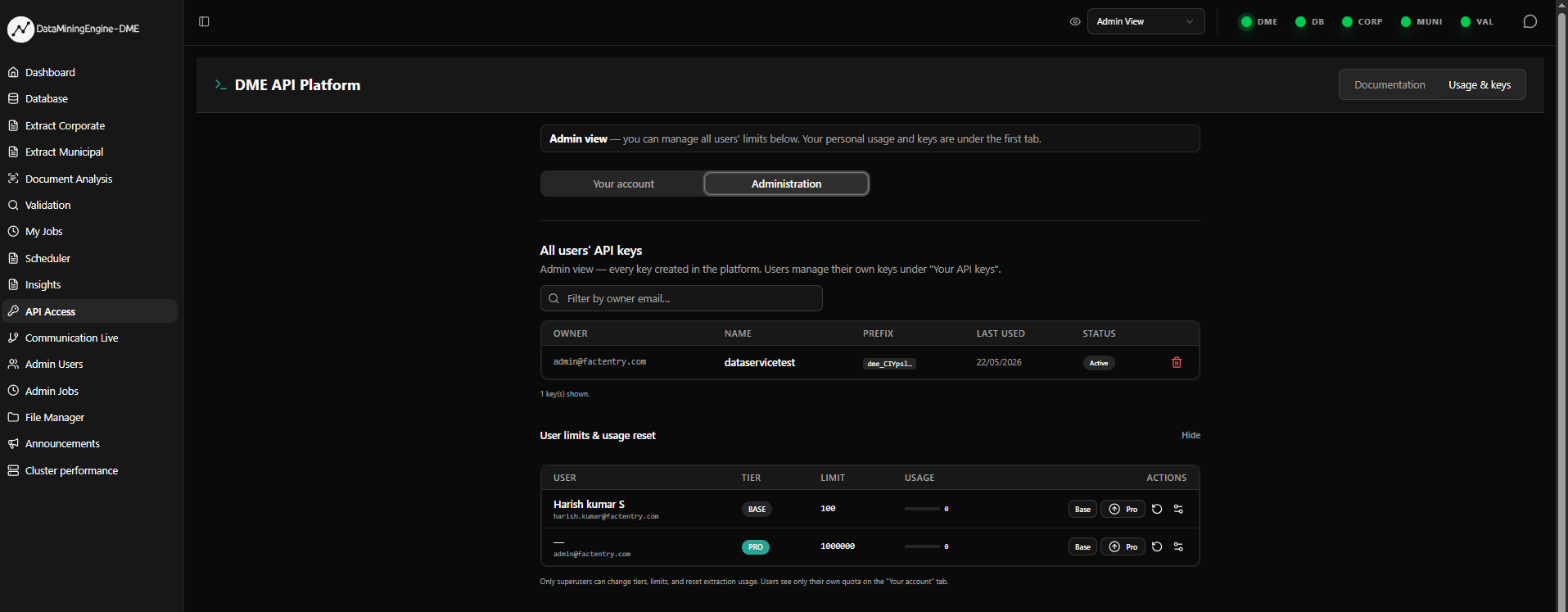1568x612 pixels.
Task: Upgrade Harish kumar S to Pro
Action: tap(1123, 509)
